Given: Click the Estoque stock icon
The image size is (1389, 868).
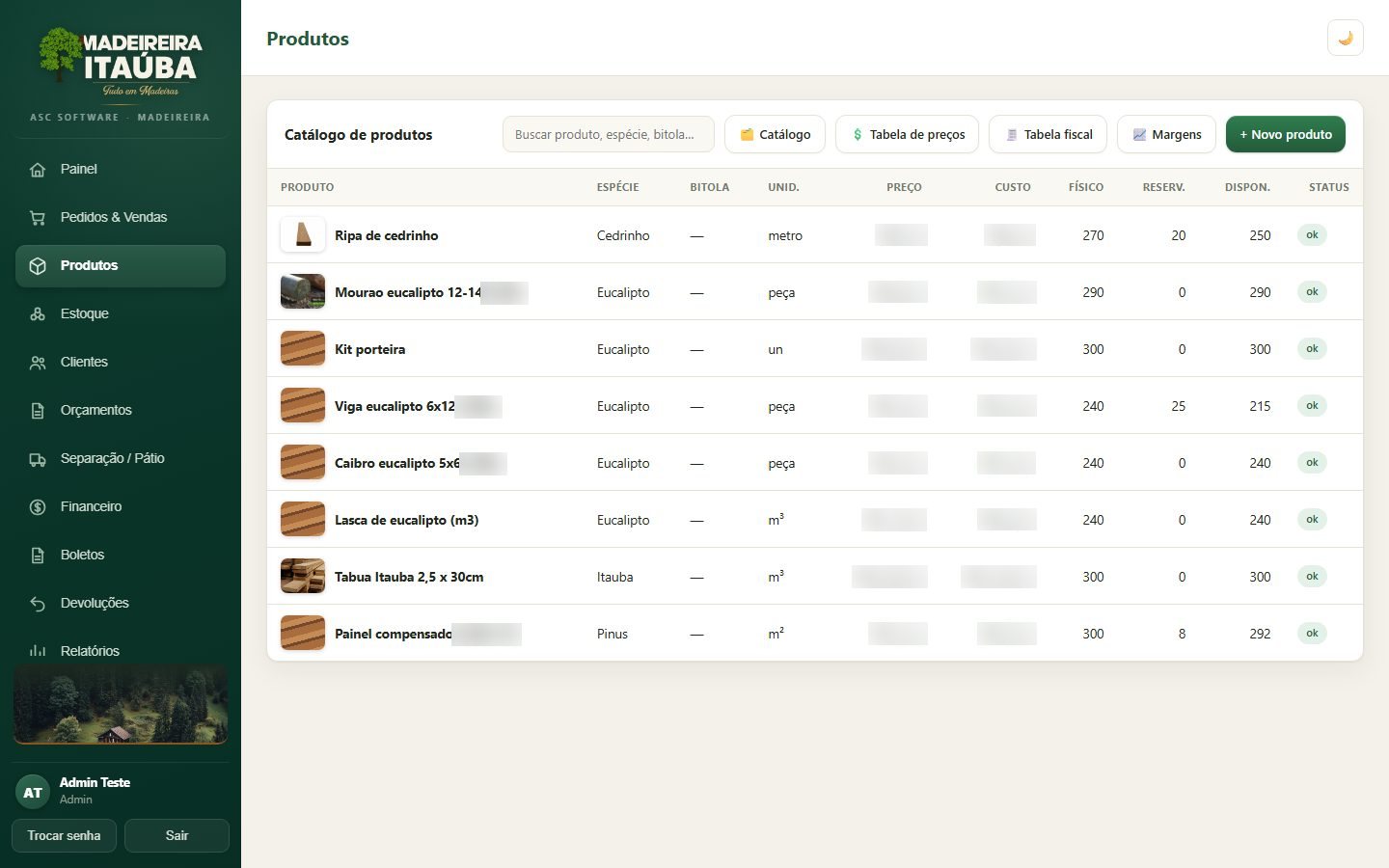Looking at the screenshot, I should pos(38,314).
